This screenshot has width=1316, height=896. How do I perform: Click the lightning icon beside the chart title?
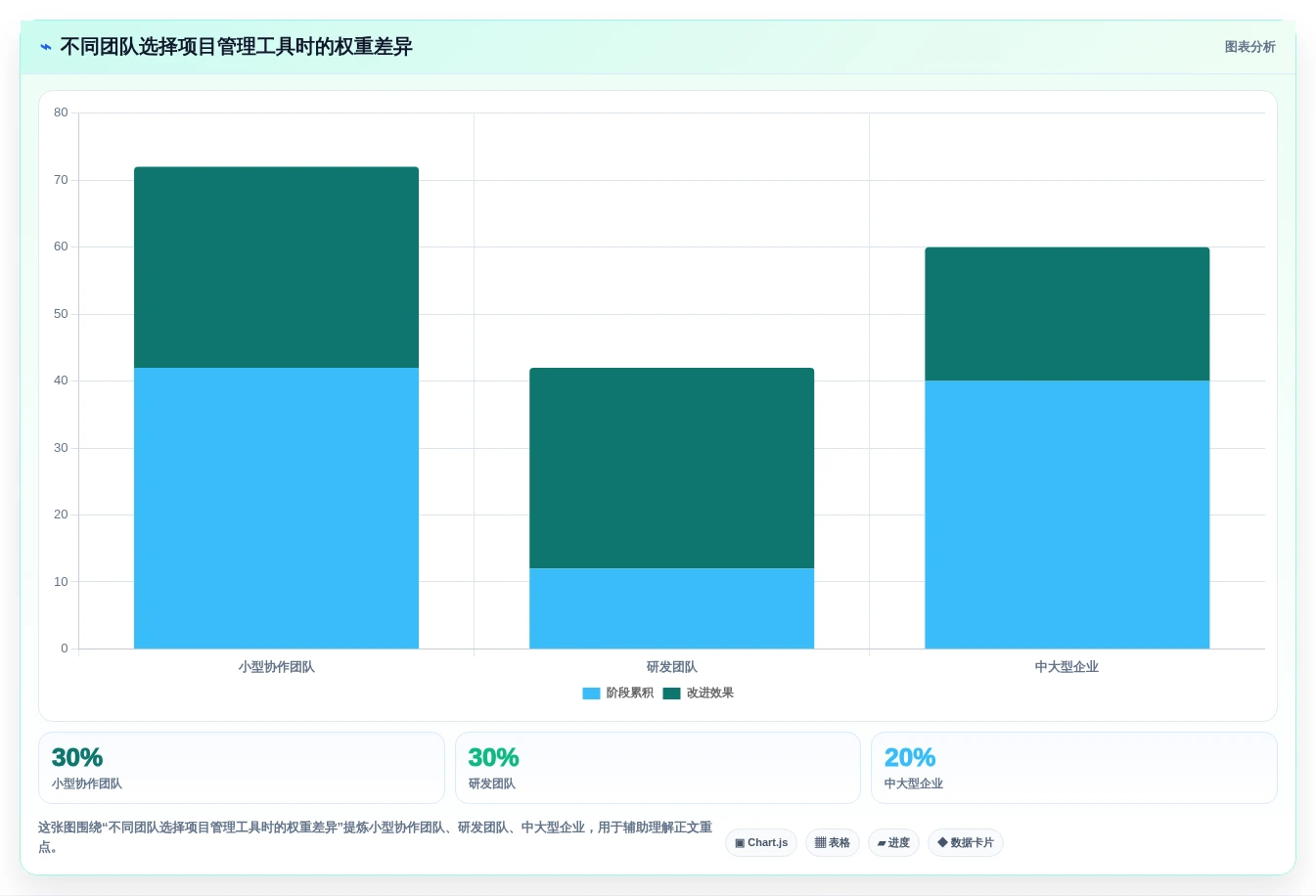46,47
